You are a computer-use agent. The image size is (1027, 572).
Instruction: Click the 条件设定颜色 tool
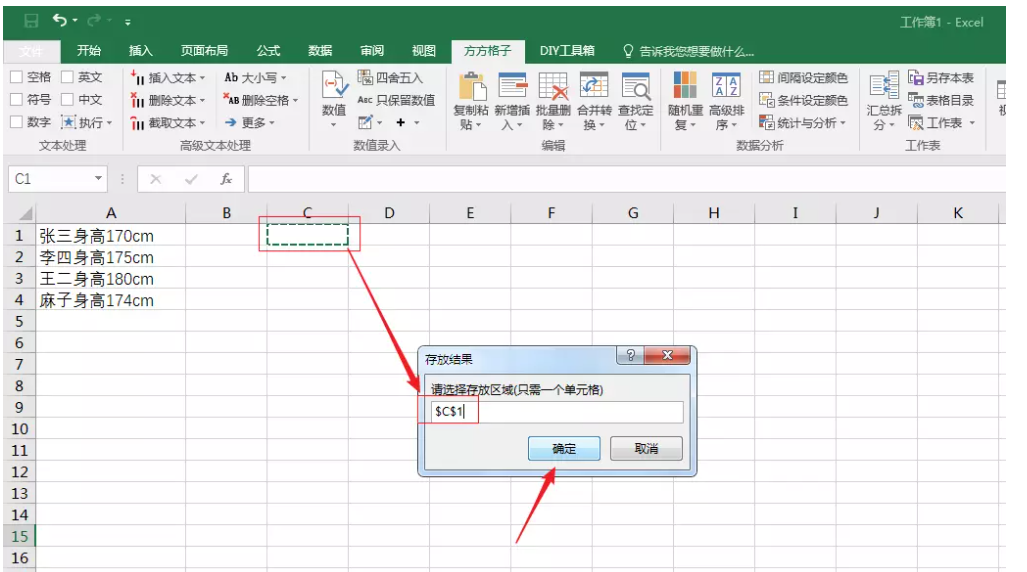803,100
